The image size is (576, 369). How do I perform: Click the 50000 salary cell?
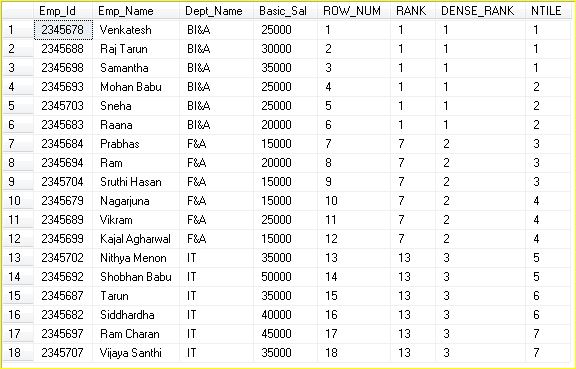pyautogui.click(x=285, y=277)
